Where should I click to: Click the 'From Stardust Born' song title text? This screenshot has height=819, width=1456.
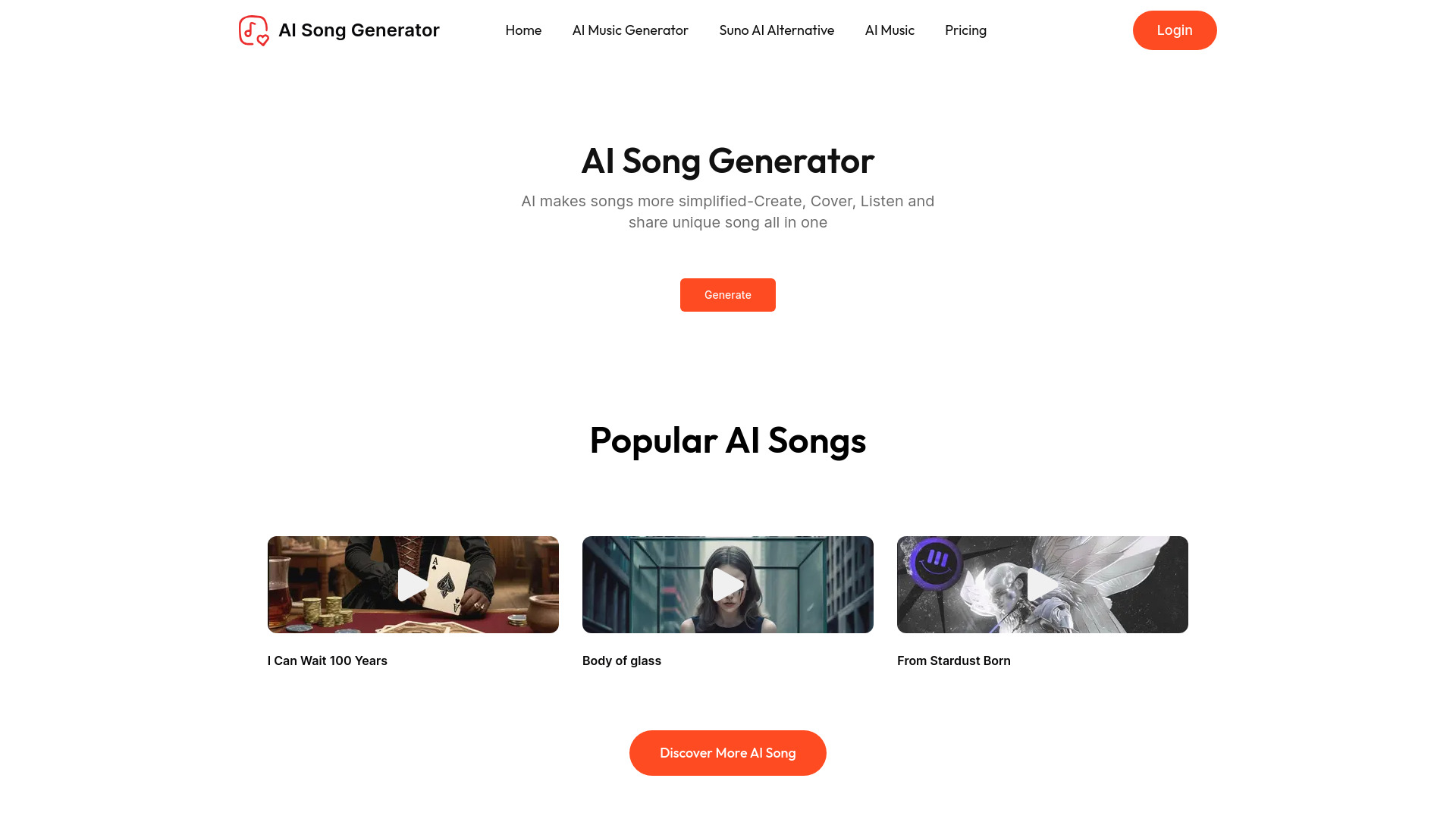point(953,660)
